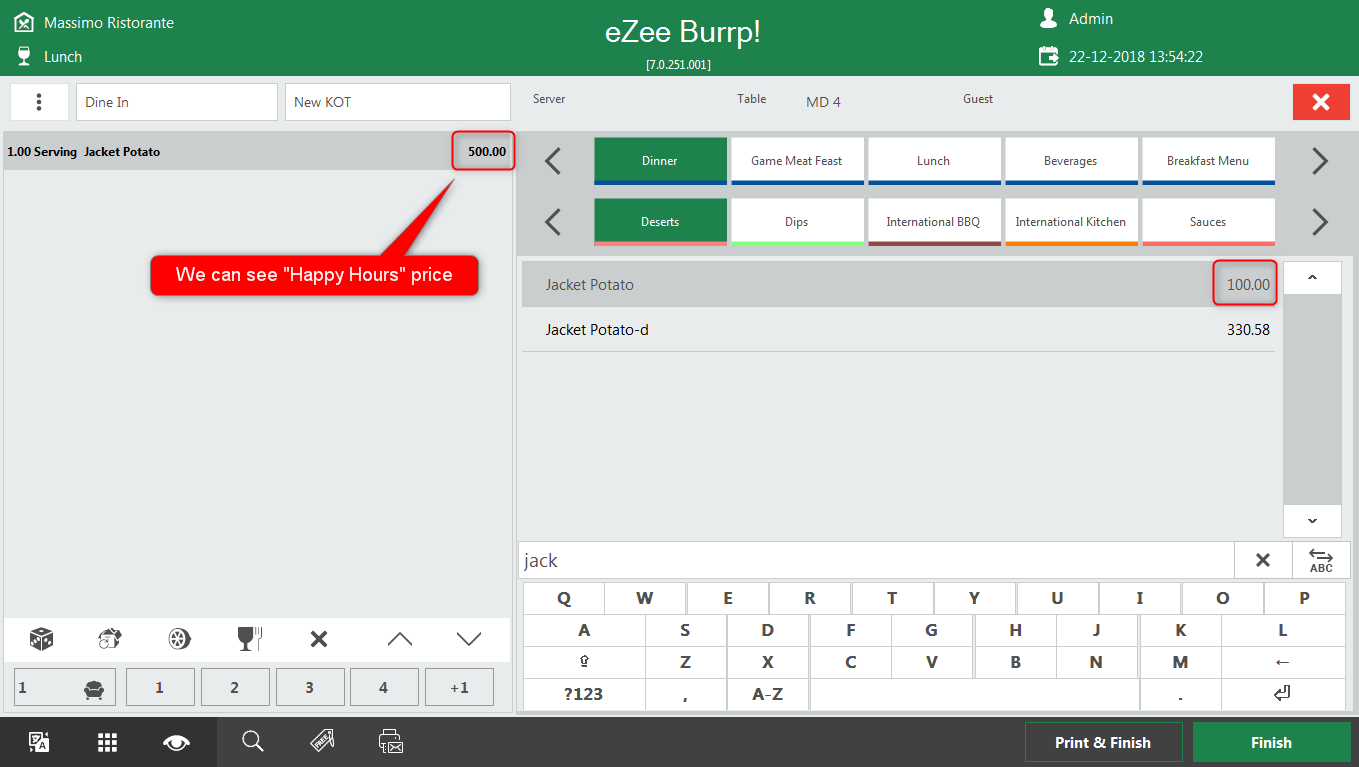
Task: Tap the ?123 keyboard key
Action: (x=584, y=694)
